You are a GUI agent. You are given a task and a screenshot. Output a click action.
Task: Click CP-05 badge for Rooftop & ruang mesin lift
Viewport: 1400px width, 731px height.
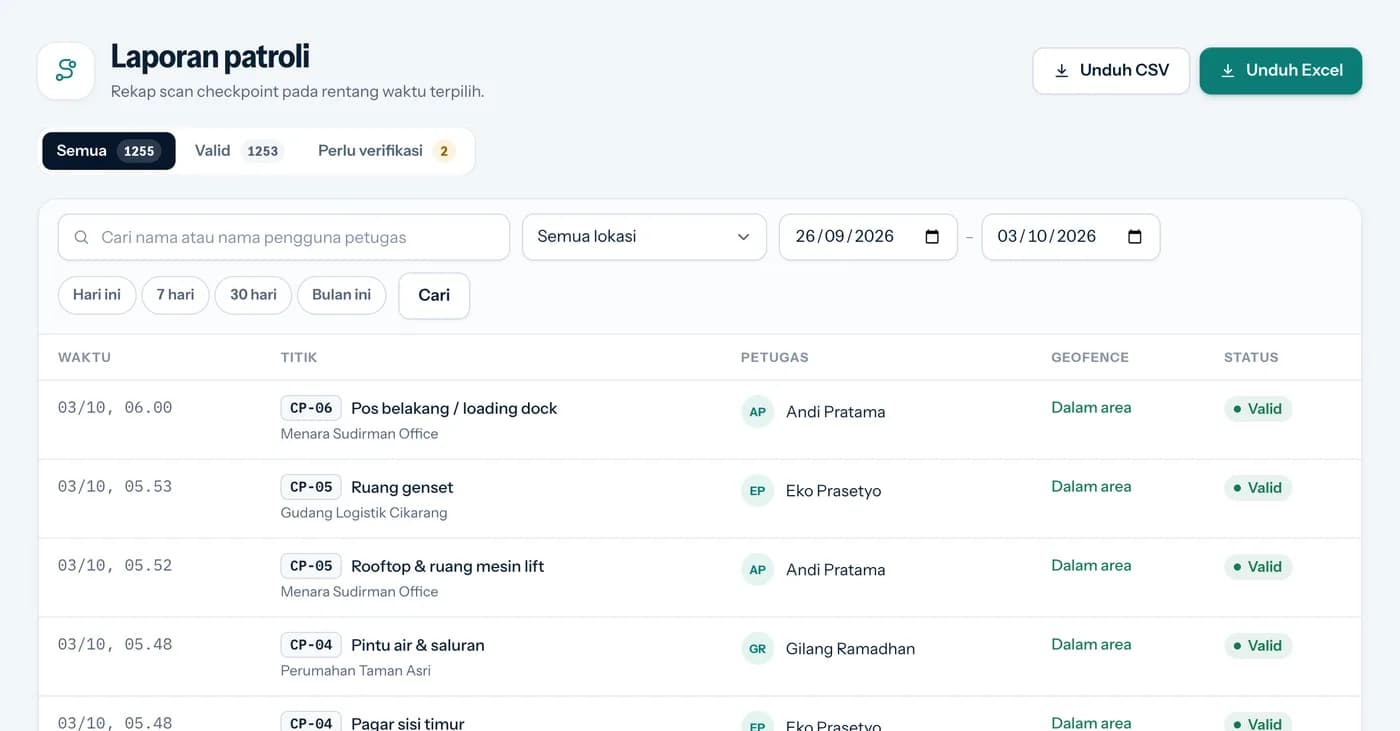(311, 566)
